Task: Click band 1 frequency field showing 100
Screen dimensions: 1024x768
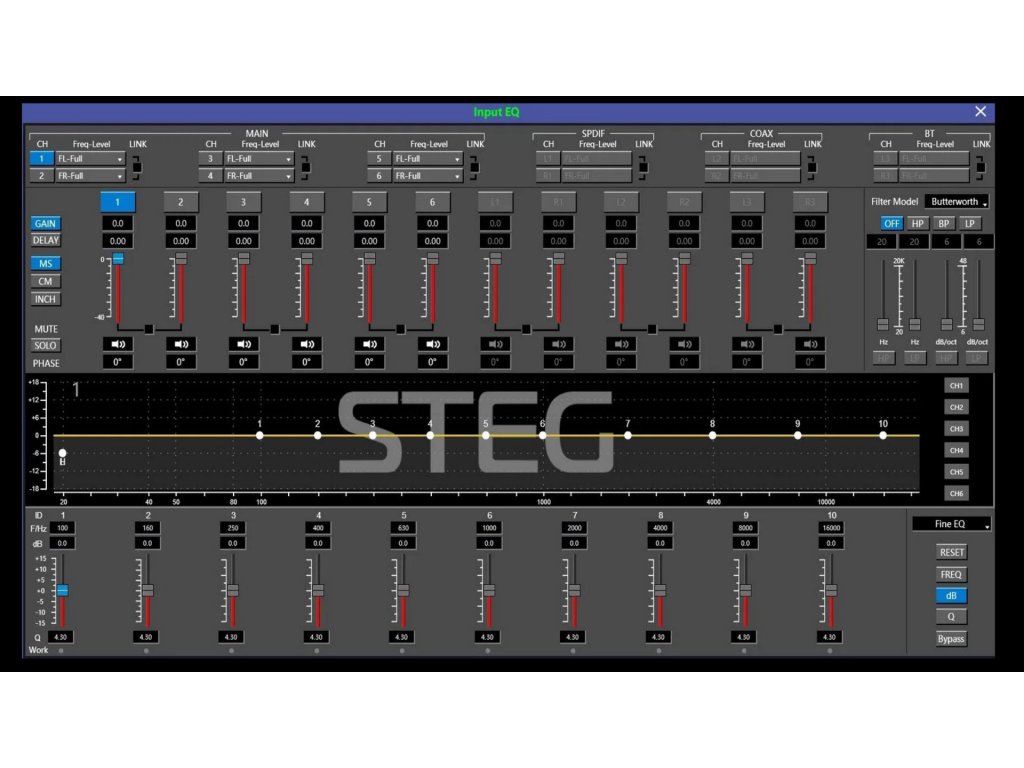Action: (x=62, y=528)
